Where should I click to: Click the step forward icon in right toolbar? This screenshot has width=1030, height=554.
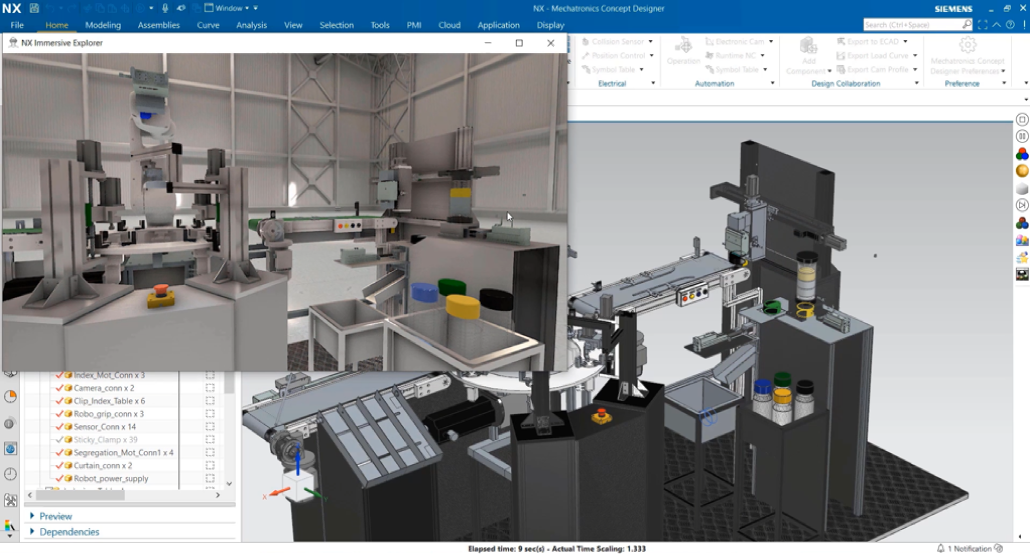pyautogui.click(x=1022, y=206)
